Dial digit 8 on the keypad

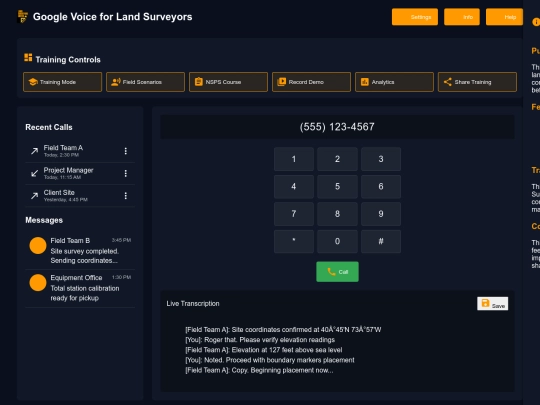338,214
